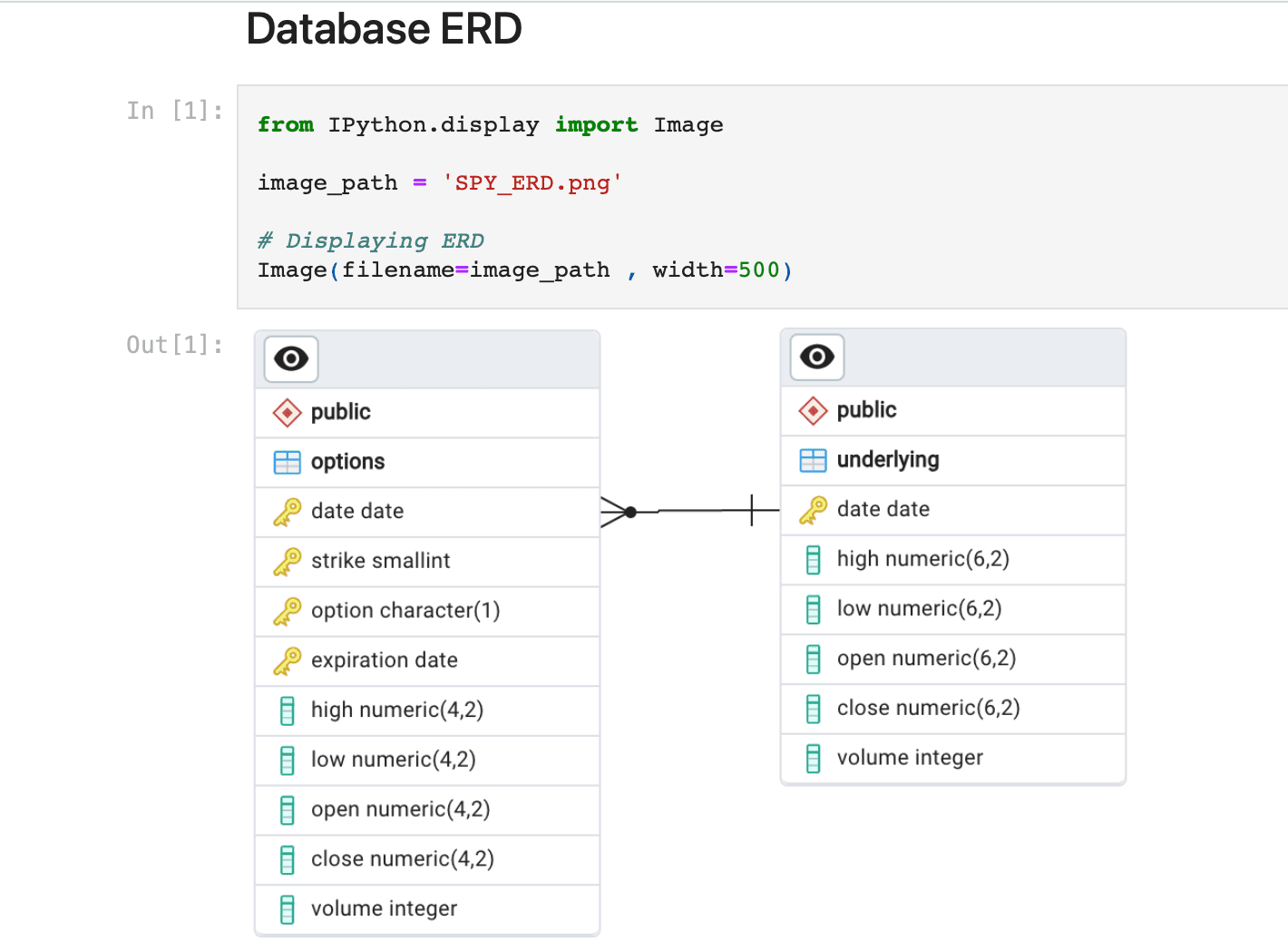This screenshot has width=1288, height=951.
Task: Click the 'SPY_ERD.png' string in code
Action: tap(532, 182)
